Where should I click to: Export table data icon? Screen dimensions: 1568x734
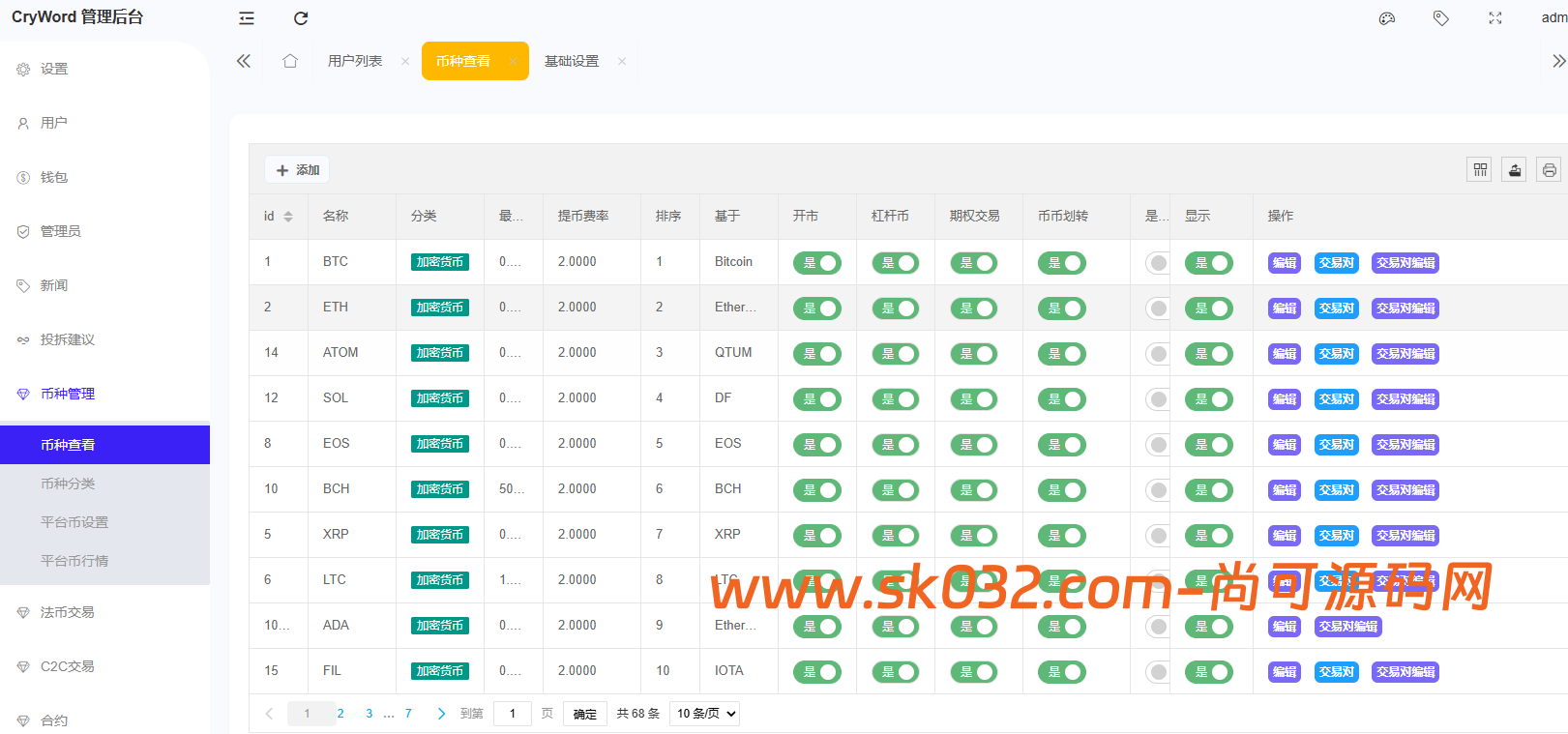(x=1515, y=170)
